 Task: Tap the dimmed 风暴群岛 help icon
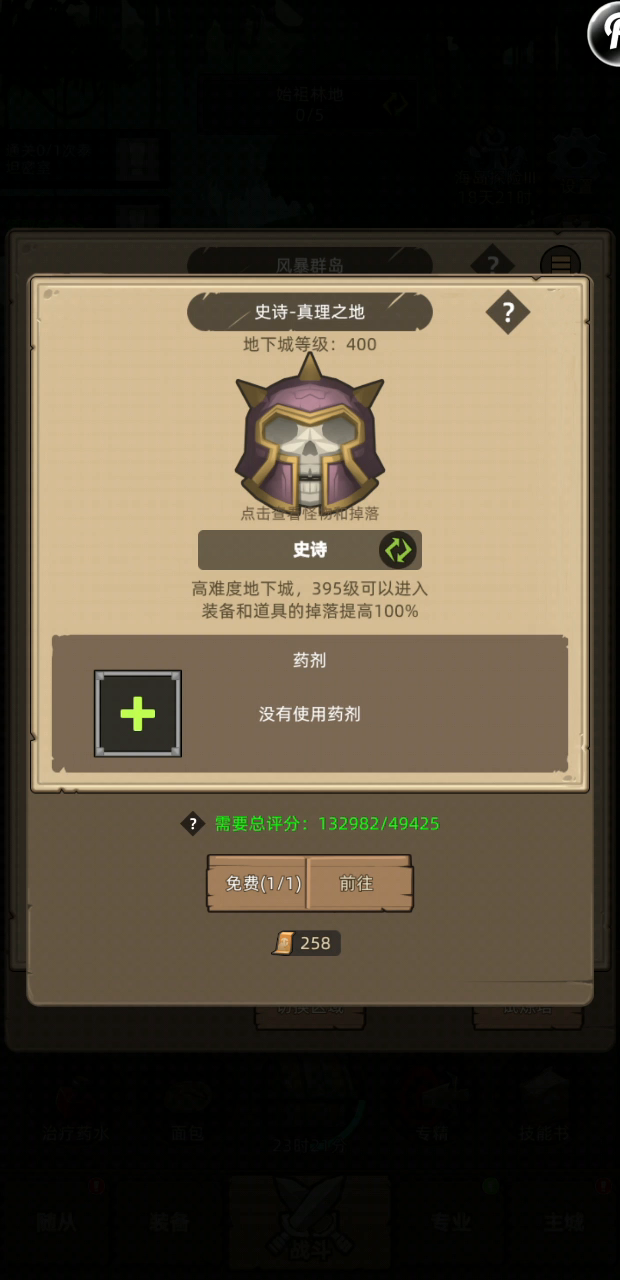pyautogui.click(x=492, y=264)
